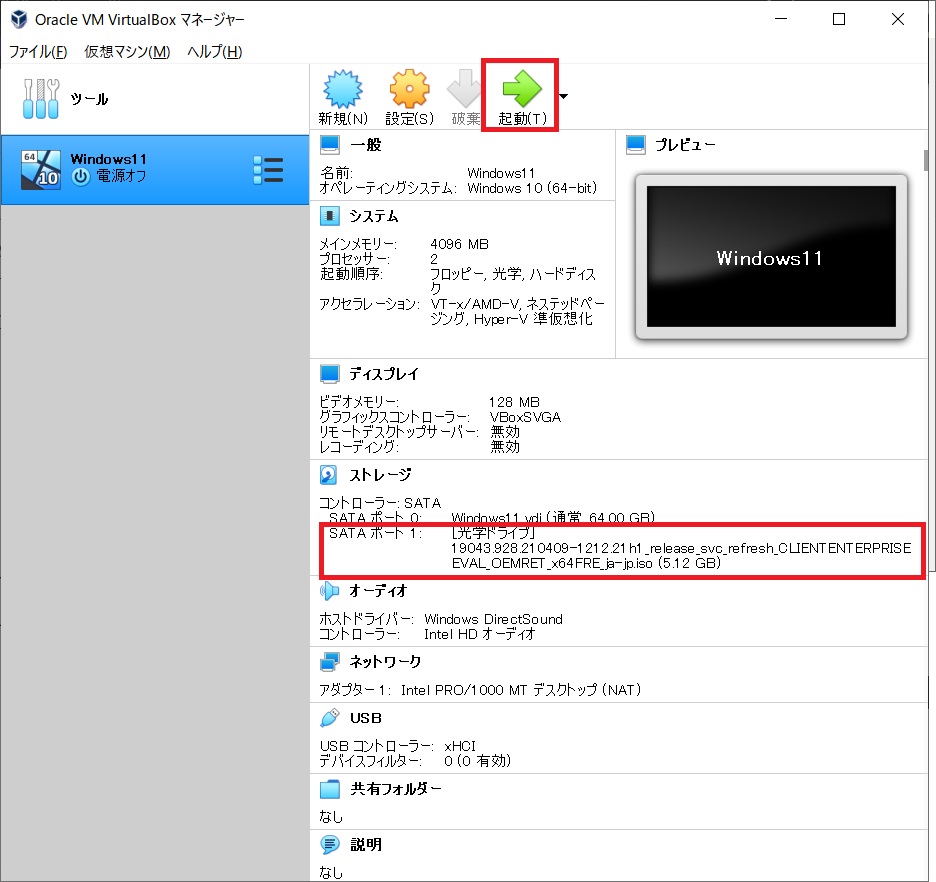Open the 仮想マシン(M) menu
936x882 pixels.
click(x=127, y=52)
